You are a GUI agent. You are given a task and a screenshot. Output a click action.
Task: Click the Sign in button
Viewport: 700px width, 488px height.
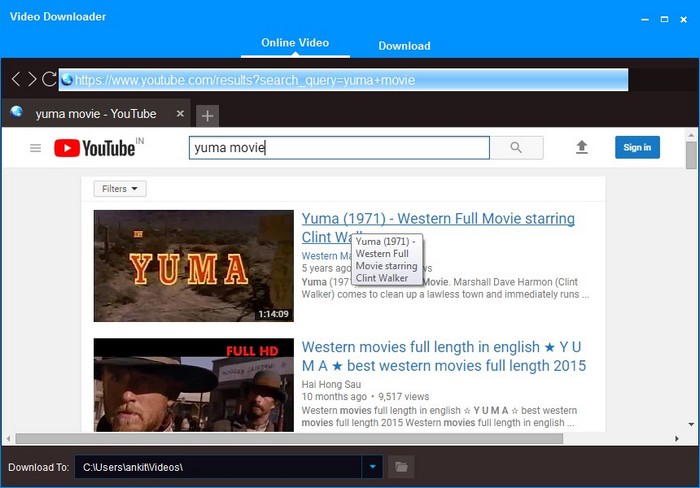pyautogui.click(x=637, y=148)
